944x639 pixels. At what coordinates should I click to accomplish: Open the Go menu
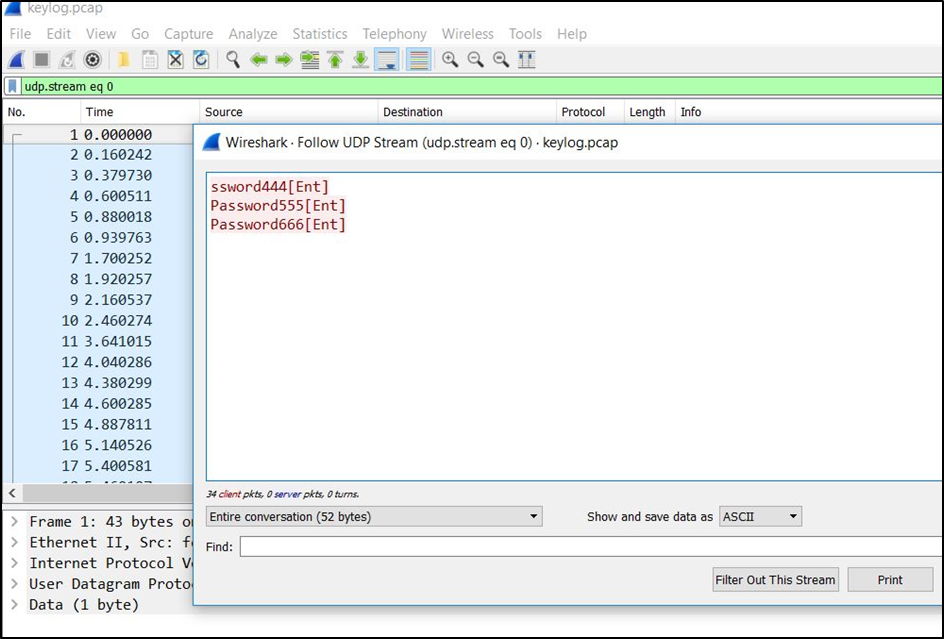point(140,34)
